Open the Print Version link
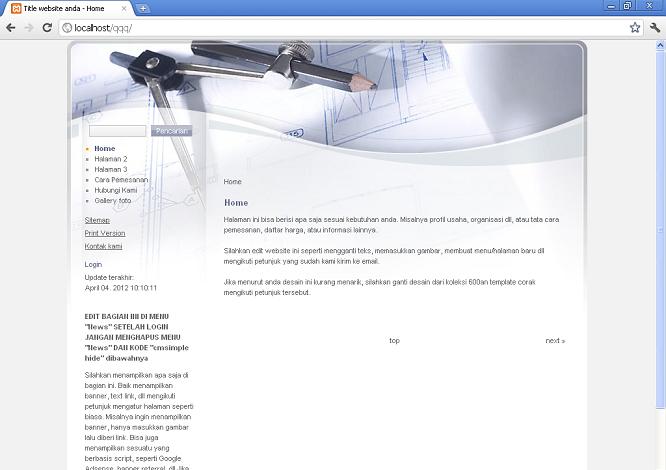The image size is (666, 470). (105, 233)
